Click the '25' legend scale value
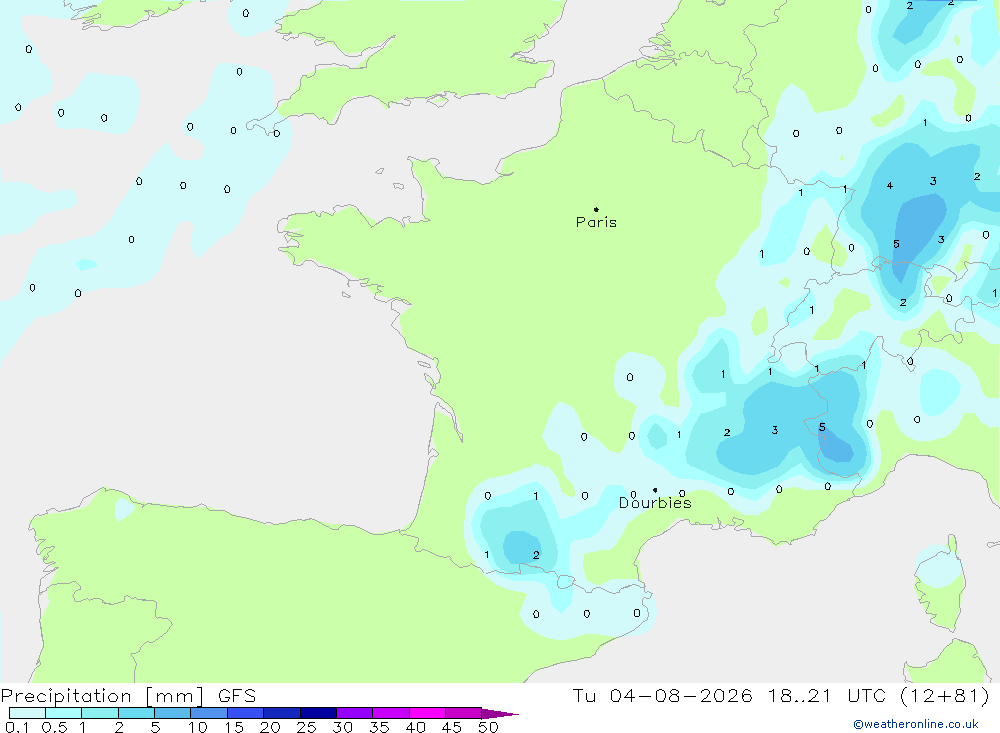 tap(307, 727)
